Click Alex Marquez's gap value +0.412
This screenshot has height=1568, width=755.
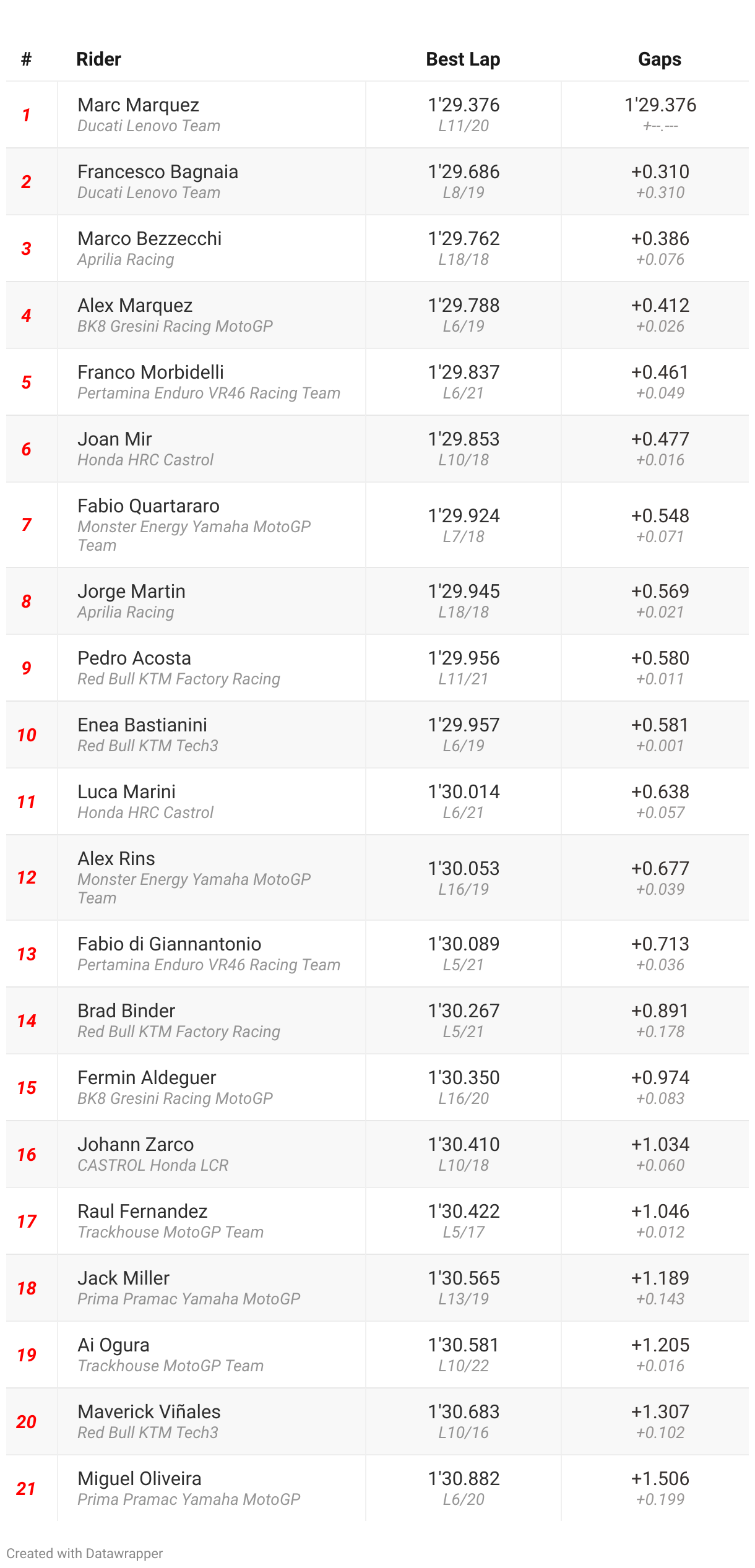(660, 306)
